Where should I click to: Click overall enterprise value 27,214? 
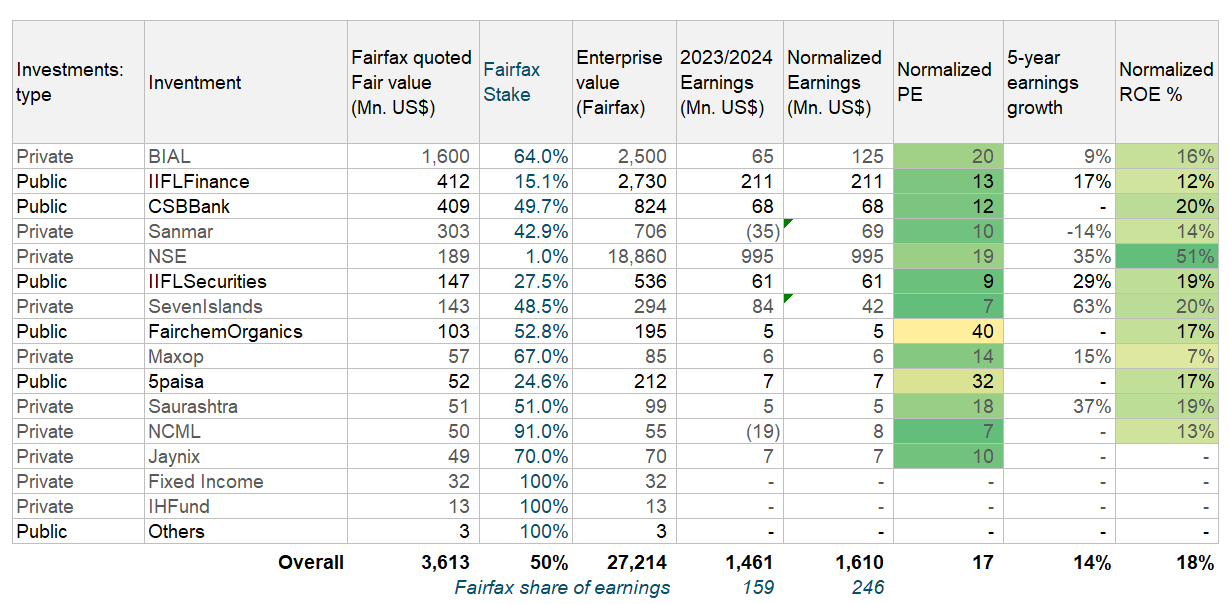(635, 562)
